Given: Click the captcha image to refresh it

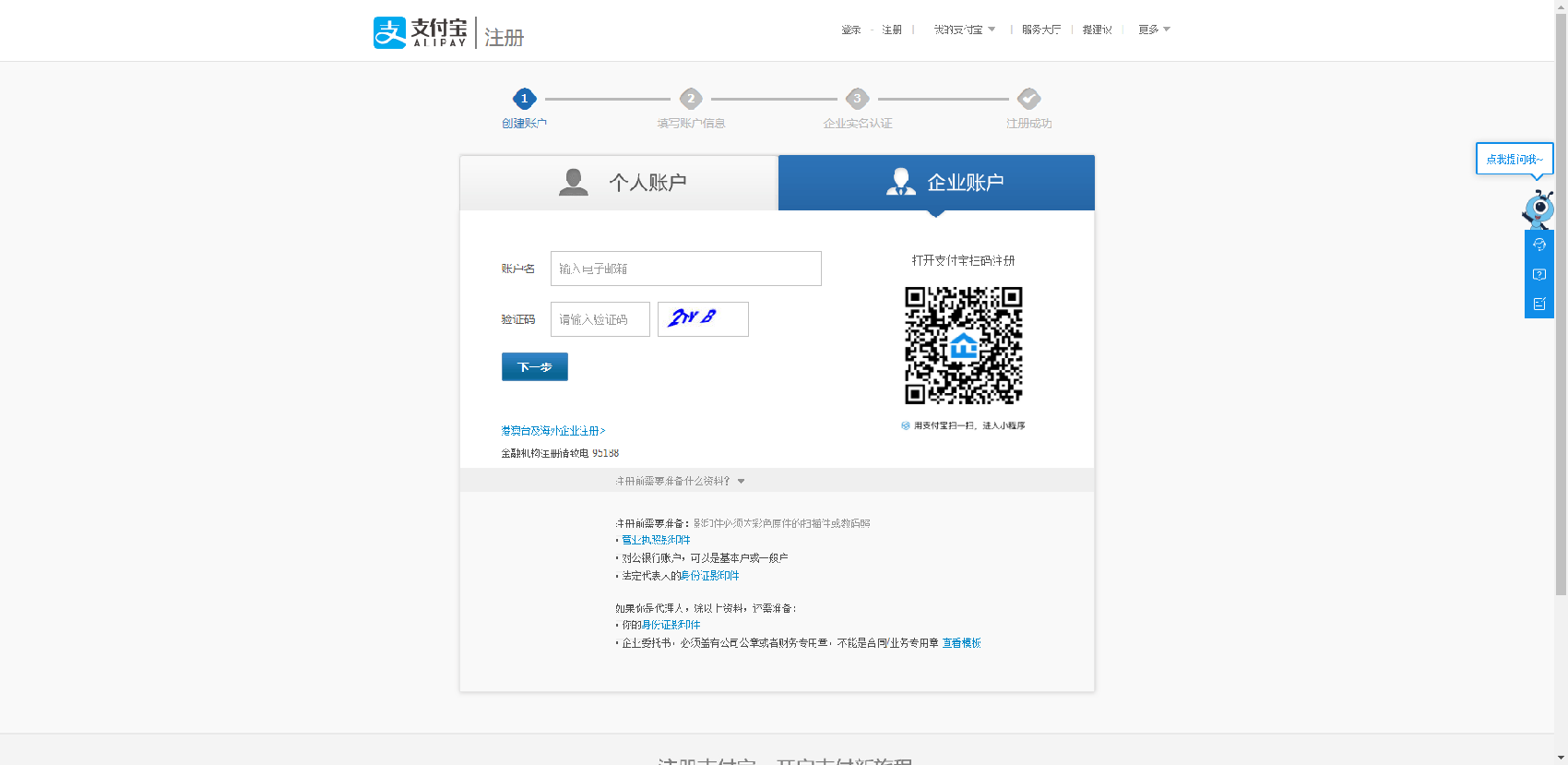Looking at the screenshot, I should coord(702,319).
